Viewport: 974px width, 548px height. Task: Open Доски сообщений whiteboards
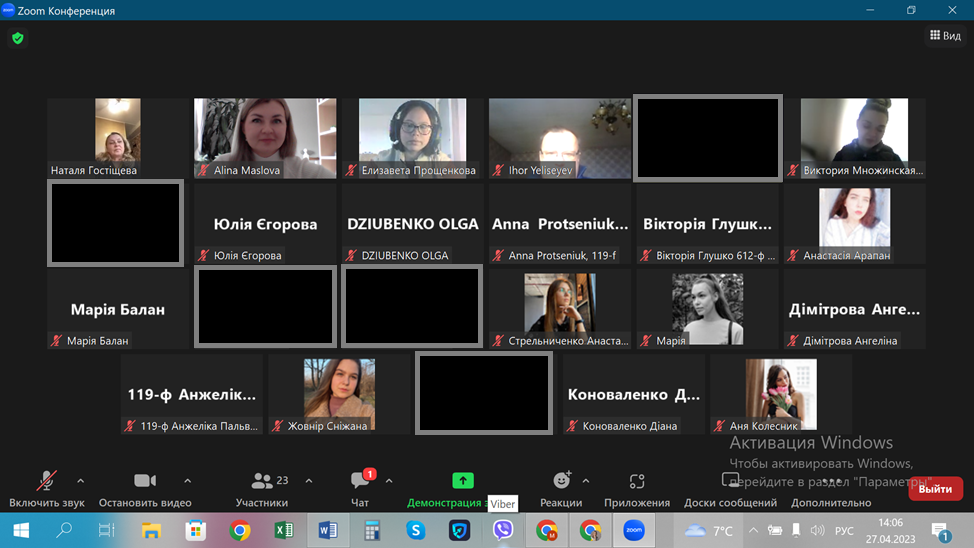pos(729,481)
